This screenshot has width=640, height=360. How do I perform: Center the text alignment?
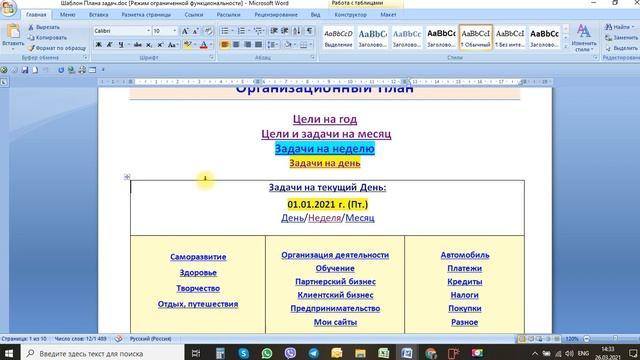236,44
